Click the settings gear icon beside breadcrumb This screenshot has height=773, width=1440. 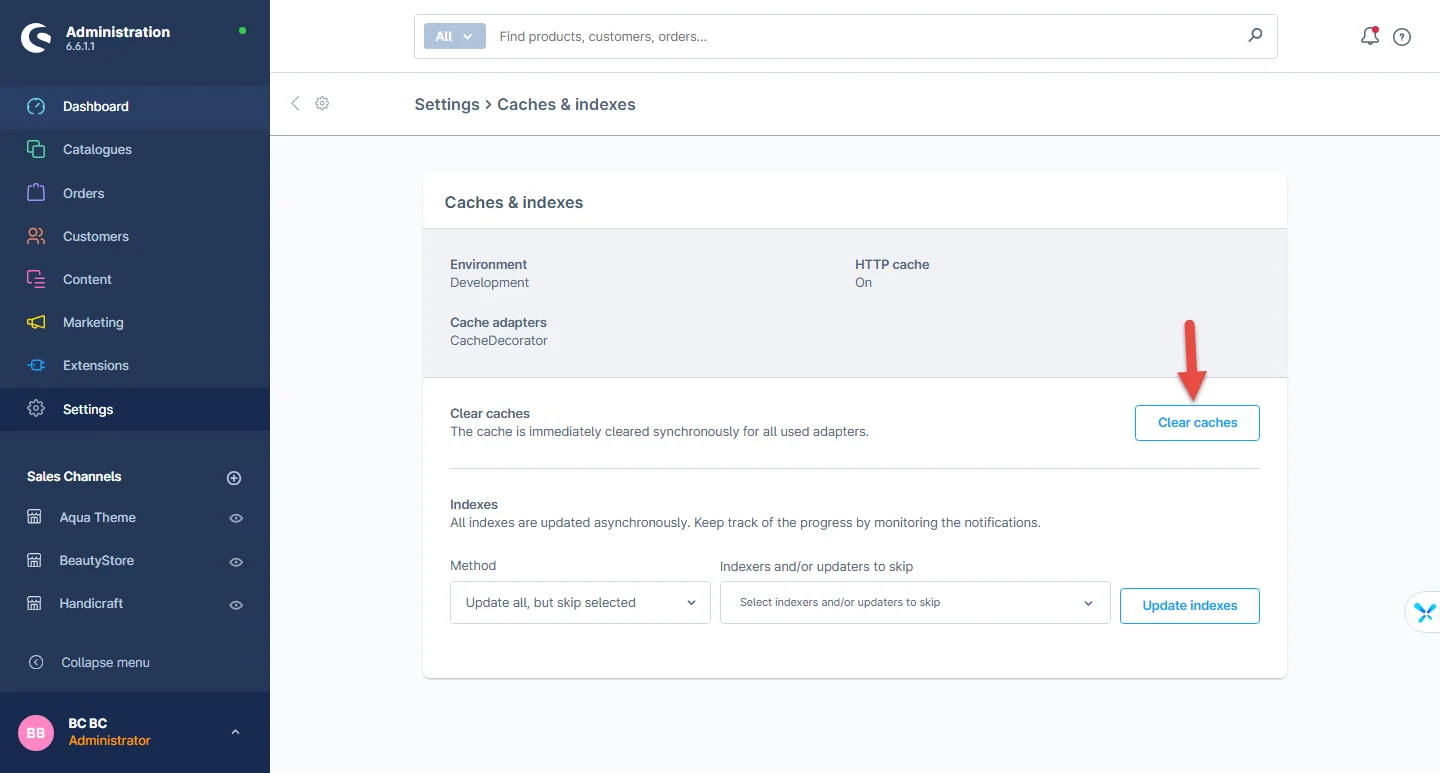pyautogui.click(x=322, y=104)
